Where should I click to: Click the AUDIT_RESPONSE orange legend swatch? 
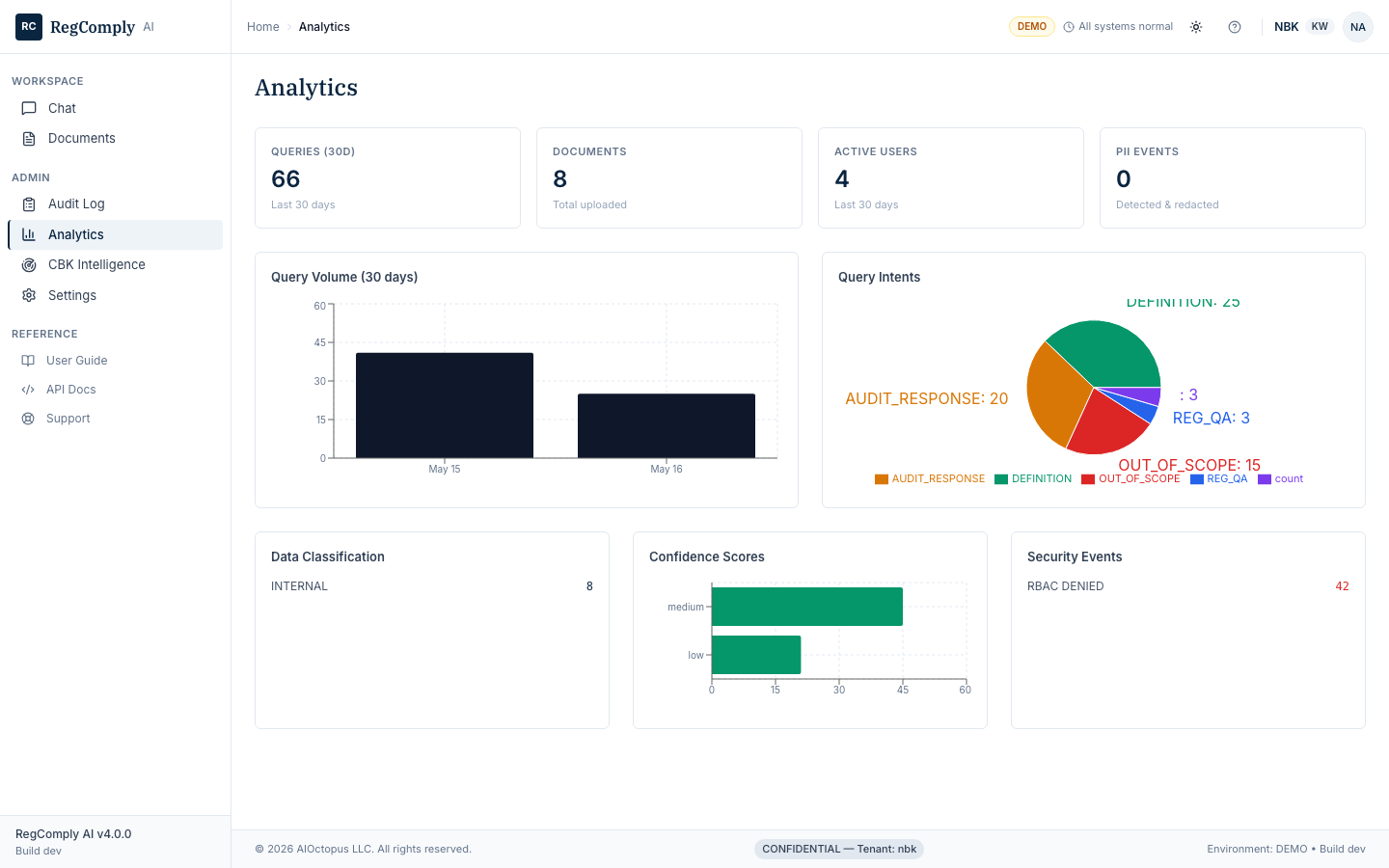[882, 479]
